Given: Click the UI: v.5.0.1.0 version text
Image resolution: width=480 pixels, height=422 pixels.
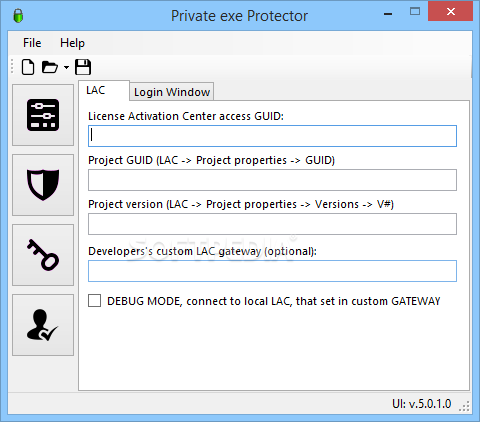Looking at the screenshot, I should [x=422, y=404].
